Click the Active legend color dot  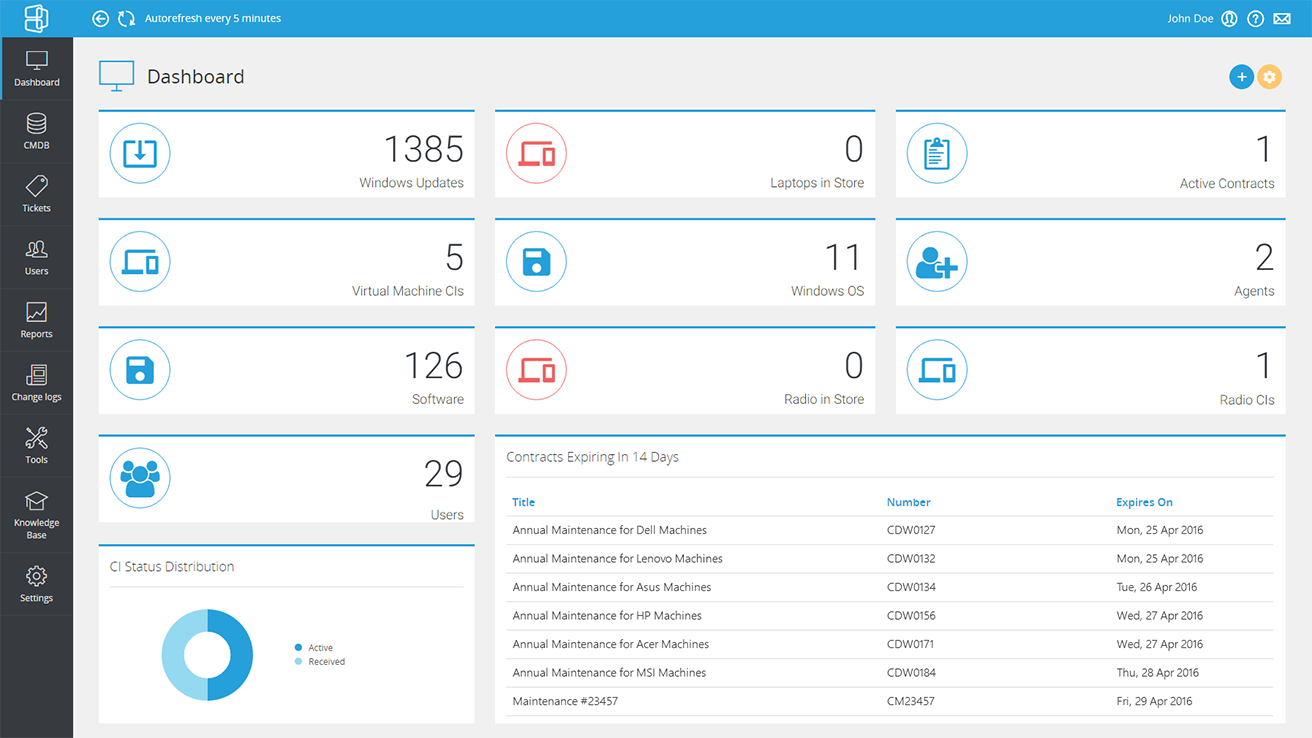click(298, 648)
